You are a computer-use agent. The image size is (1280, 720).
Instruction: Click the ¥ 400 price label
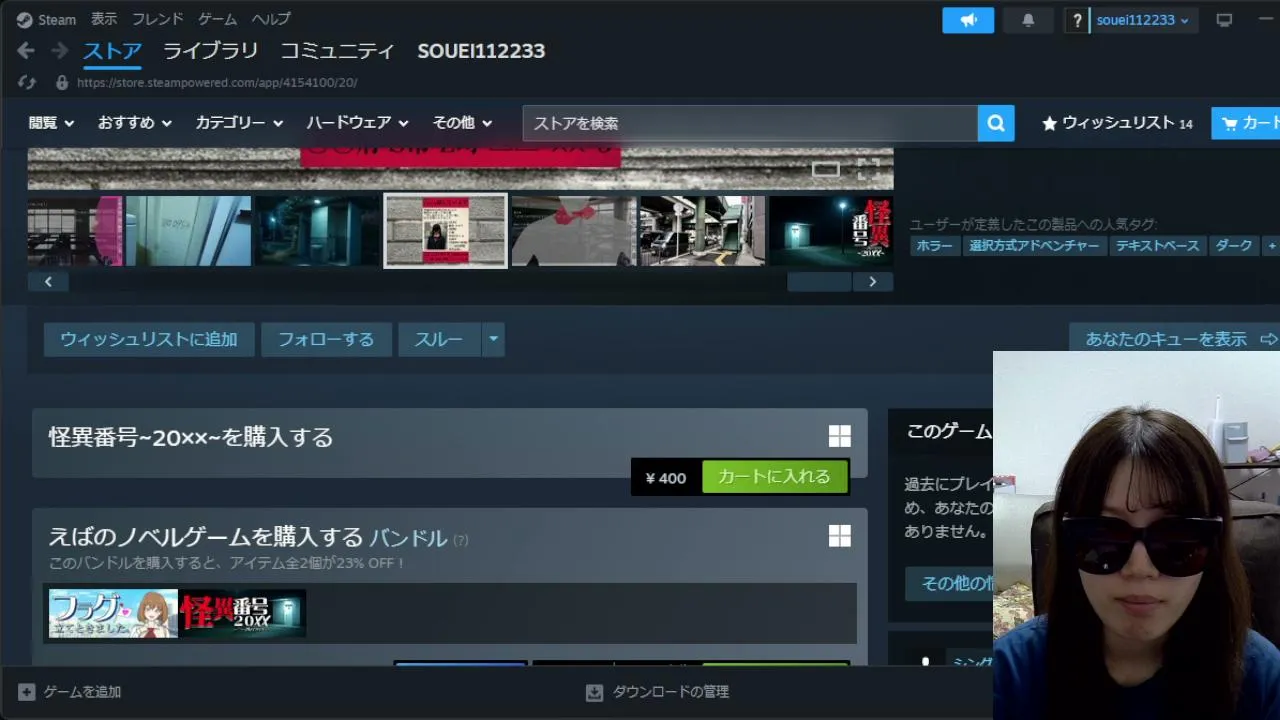(666, 478)
